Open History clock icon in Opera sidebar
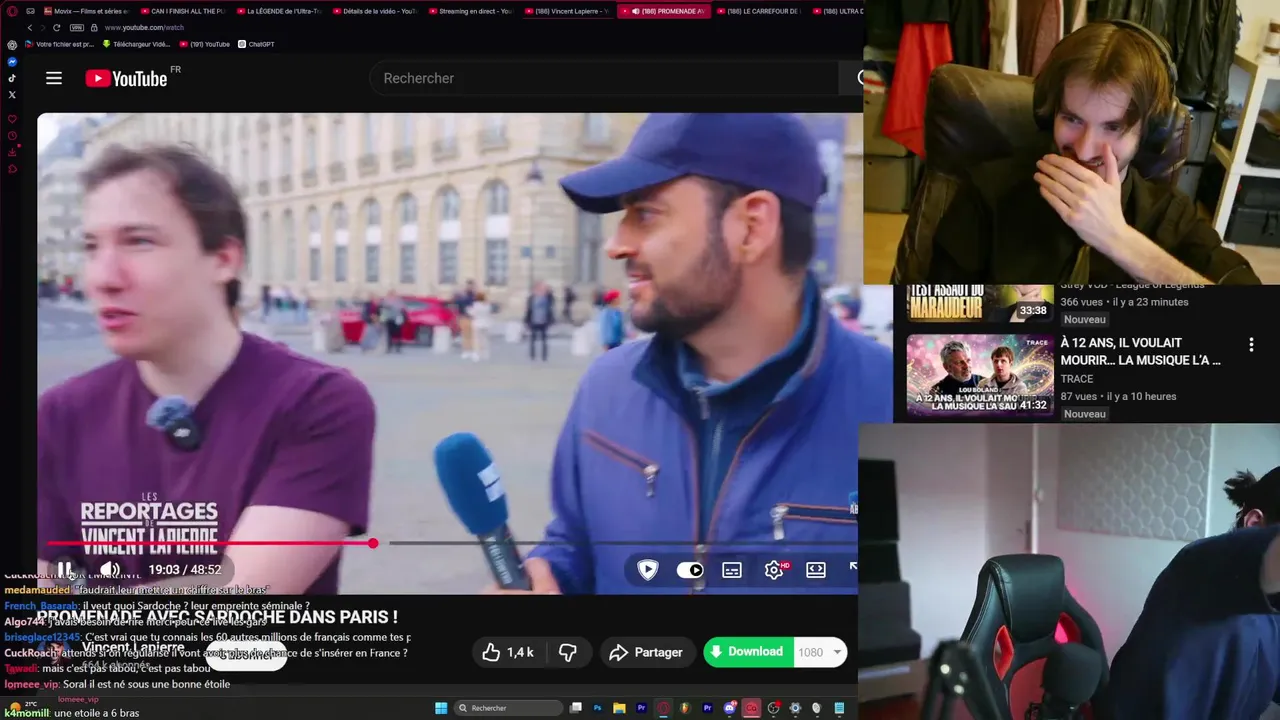 coord(12,136)
